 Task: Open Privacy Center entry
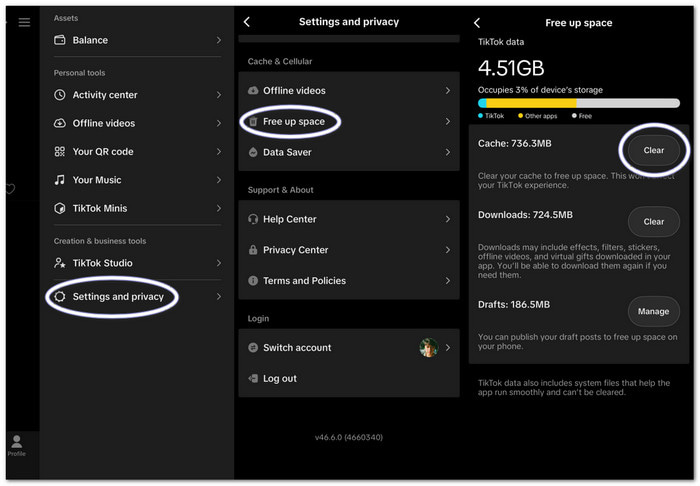tap(349, 250)
